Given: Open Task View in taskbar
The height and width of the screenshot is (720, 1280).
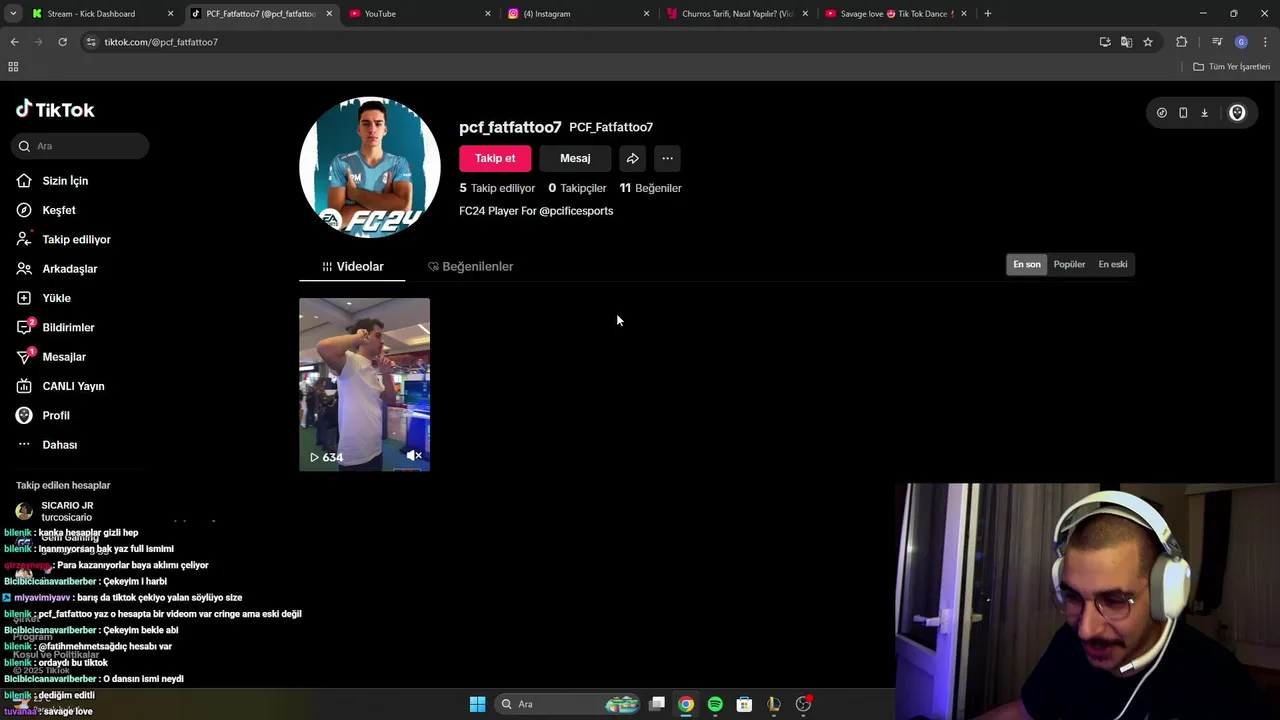Looking at the screenshot, I should [657, 704].
